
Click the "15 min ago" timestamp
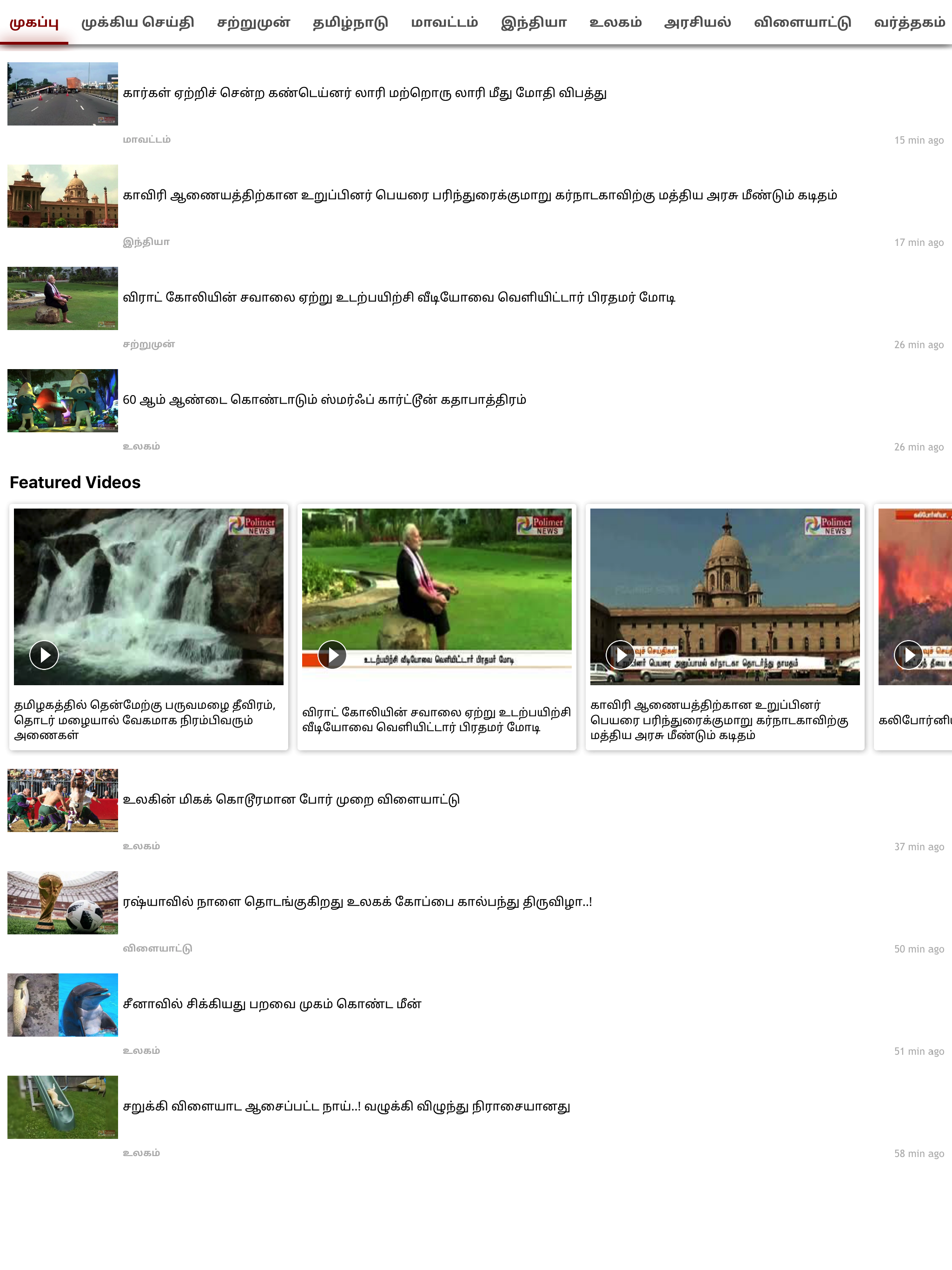(x=919, y=140)
